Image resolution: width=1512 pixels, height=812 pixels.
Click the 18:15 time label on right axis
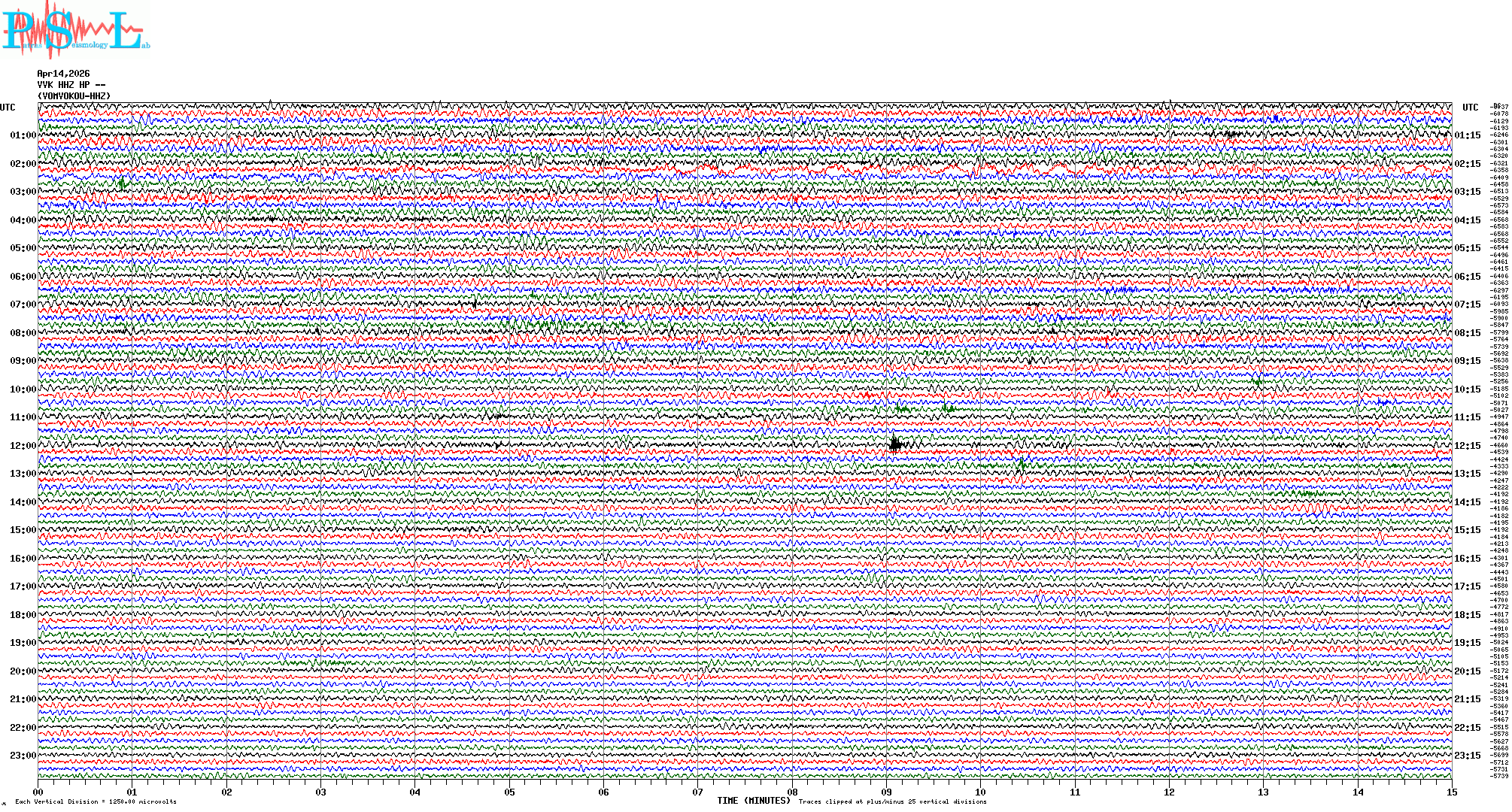pyautogui.click(x=1467, y=615)
